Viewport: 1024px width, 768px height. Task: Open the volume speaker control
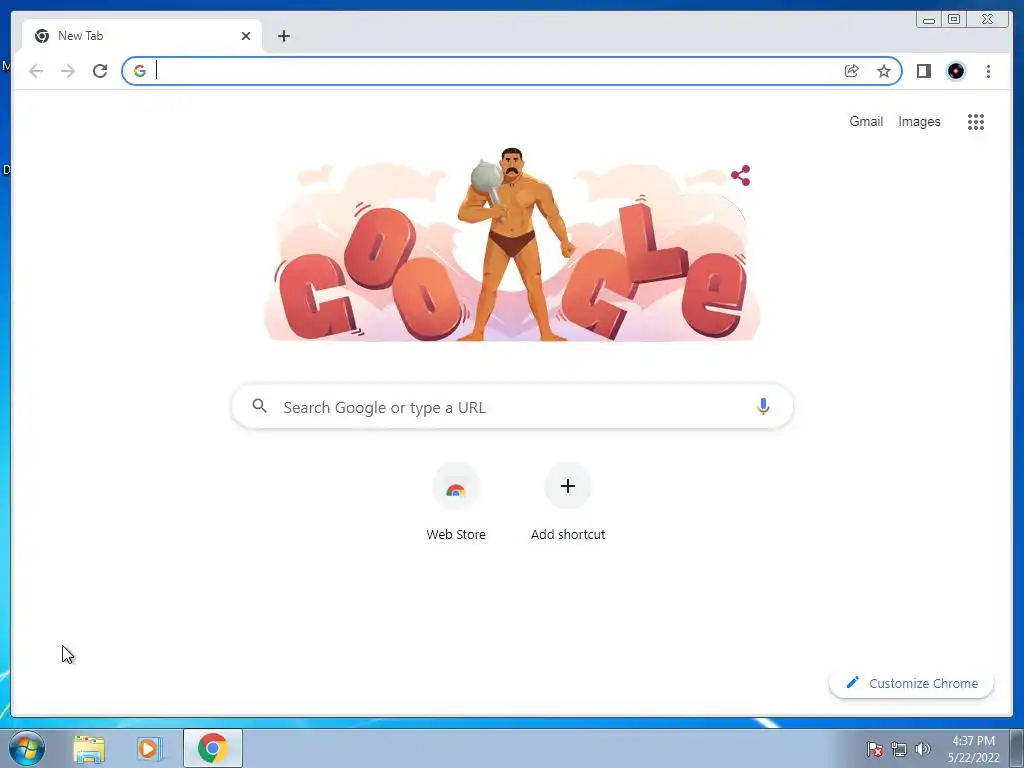pos(923,749)
